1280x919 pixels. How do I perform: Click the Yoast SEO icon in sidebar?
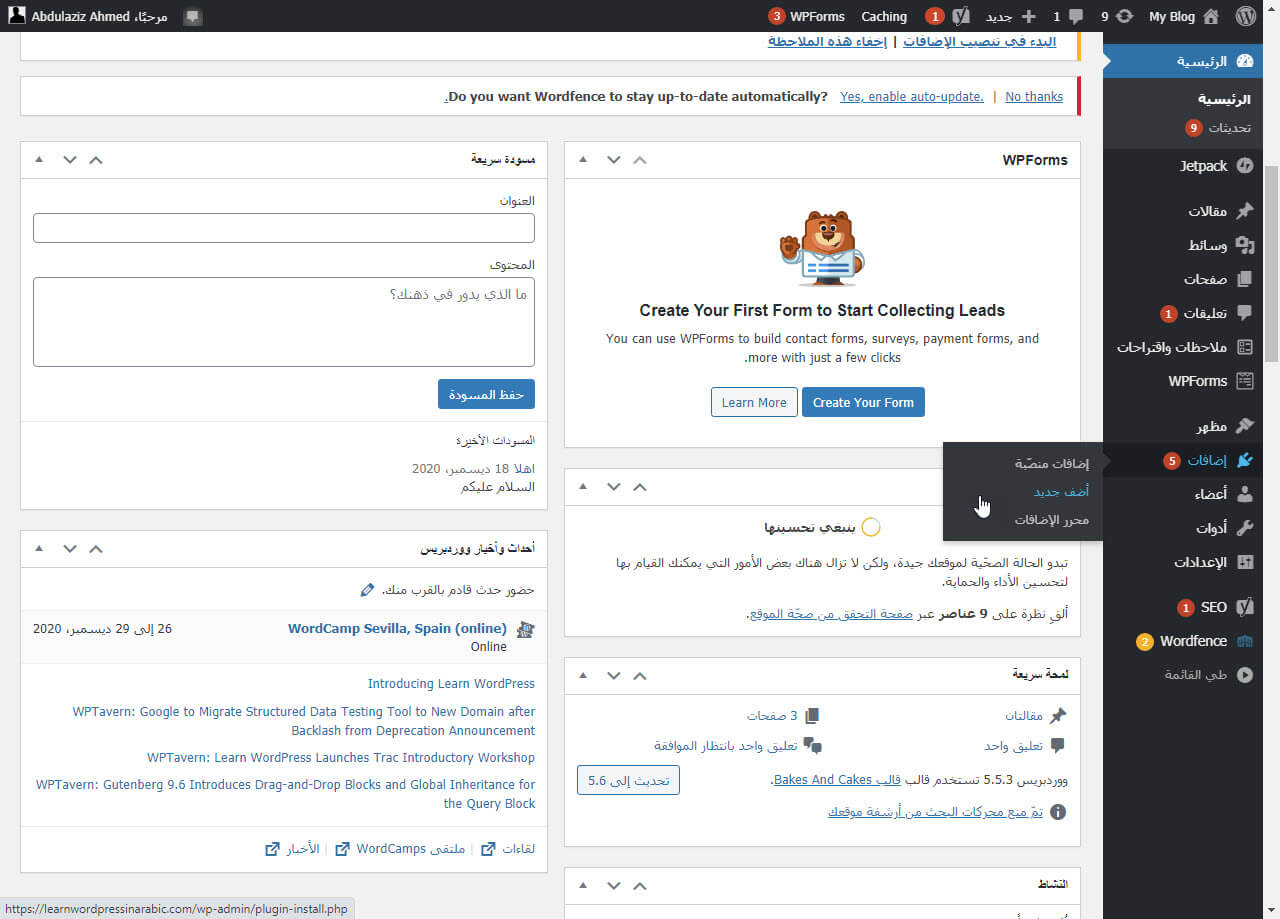pyautogui.click(x=1245, y=607)
